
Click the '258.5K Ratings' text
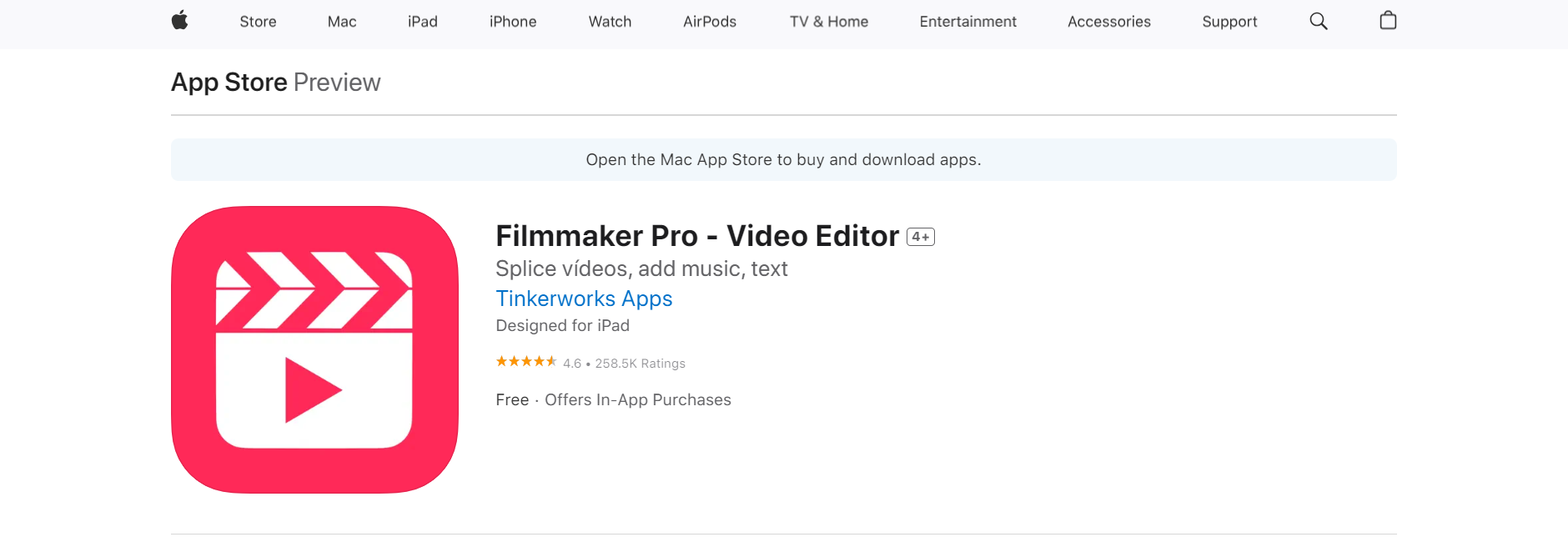coord(640,364)
